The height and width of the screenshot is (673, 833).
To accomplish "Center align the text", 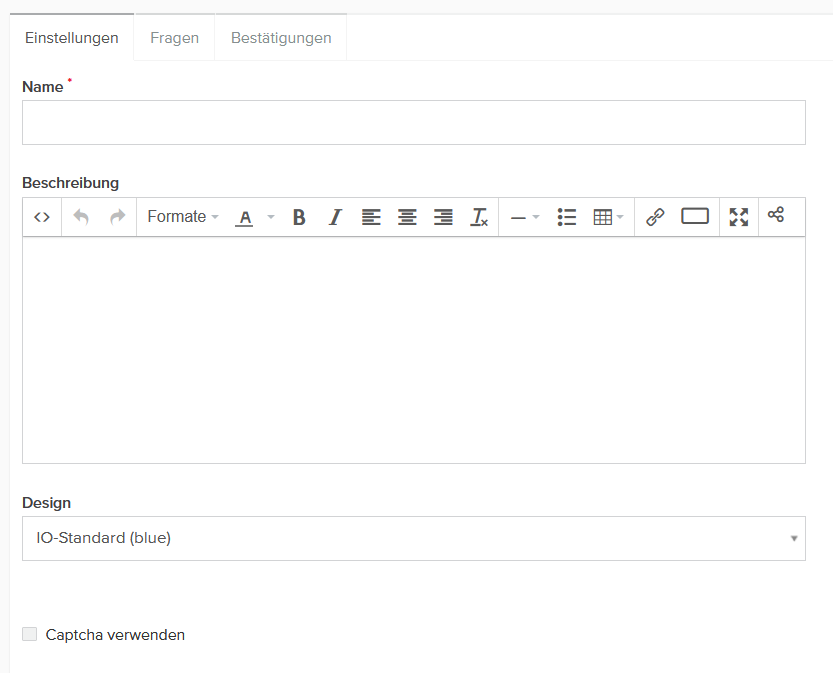I will (x=407, y=217).
